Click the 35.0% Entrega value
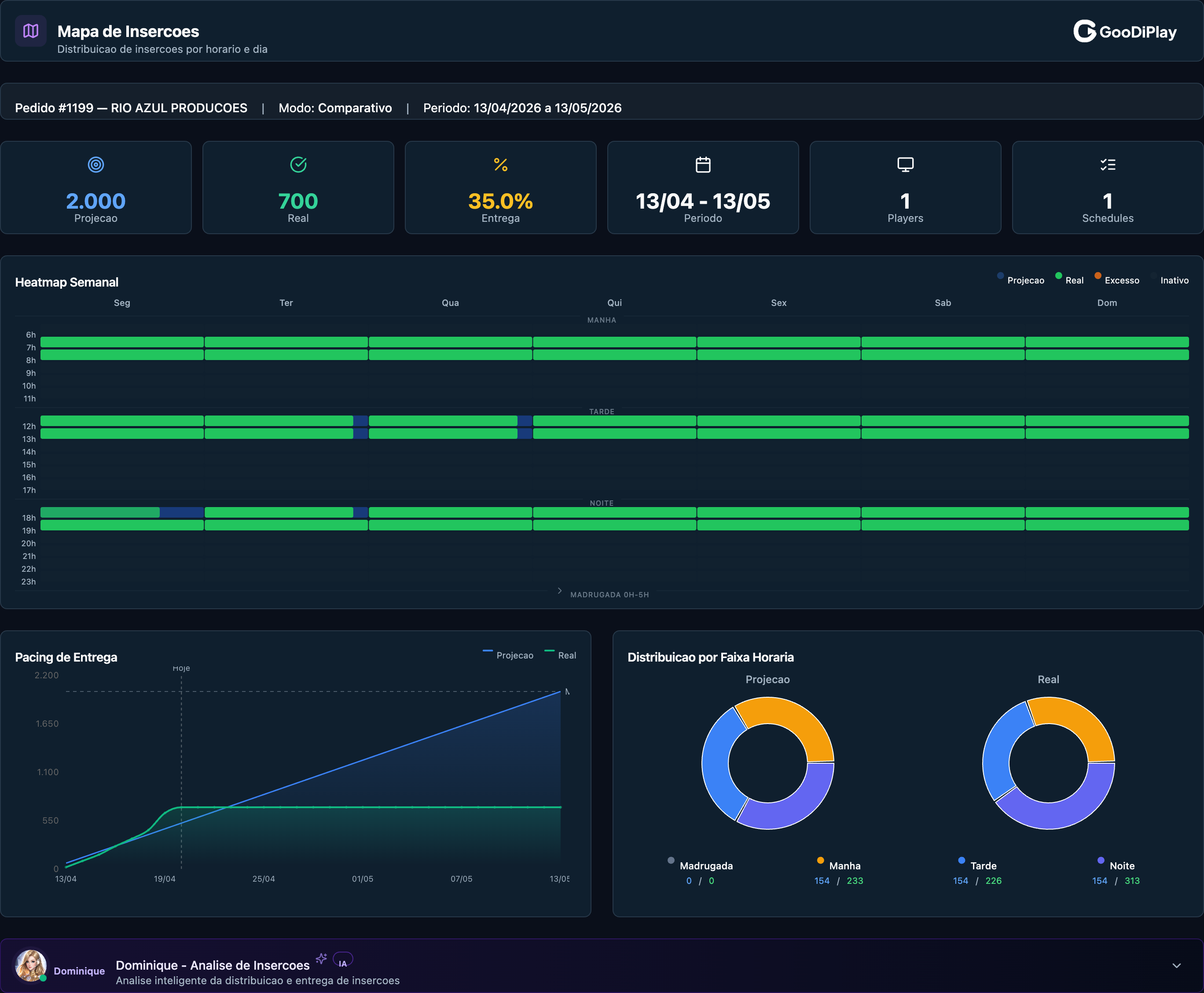The height and width of the screenshot is (993, 1204). coord(500,201)
